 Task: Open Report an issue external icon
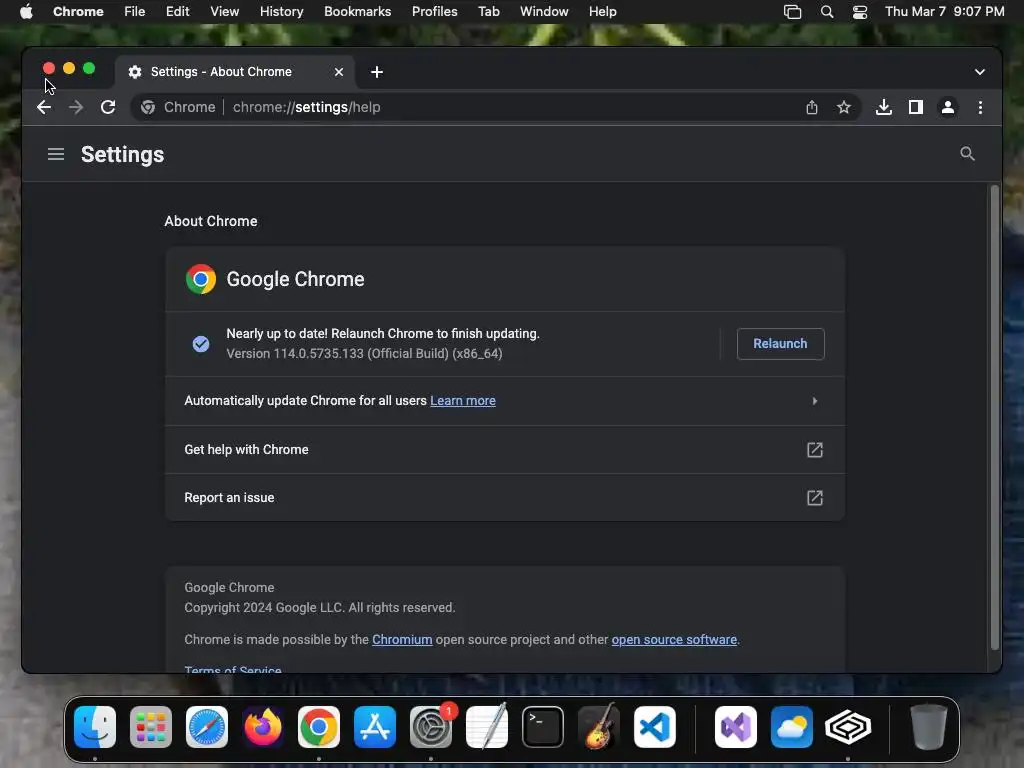click(x=814, y=498)
